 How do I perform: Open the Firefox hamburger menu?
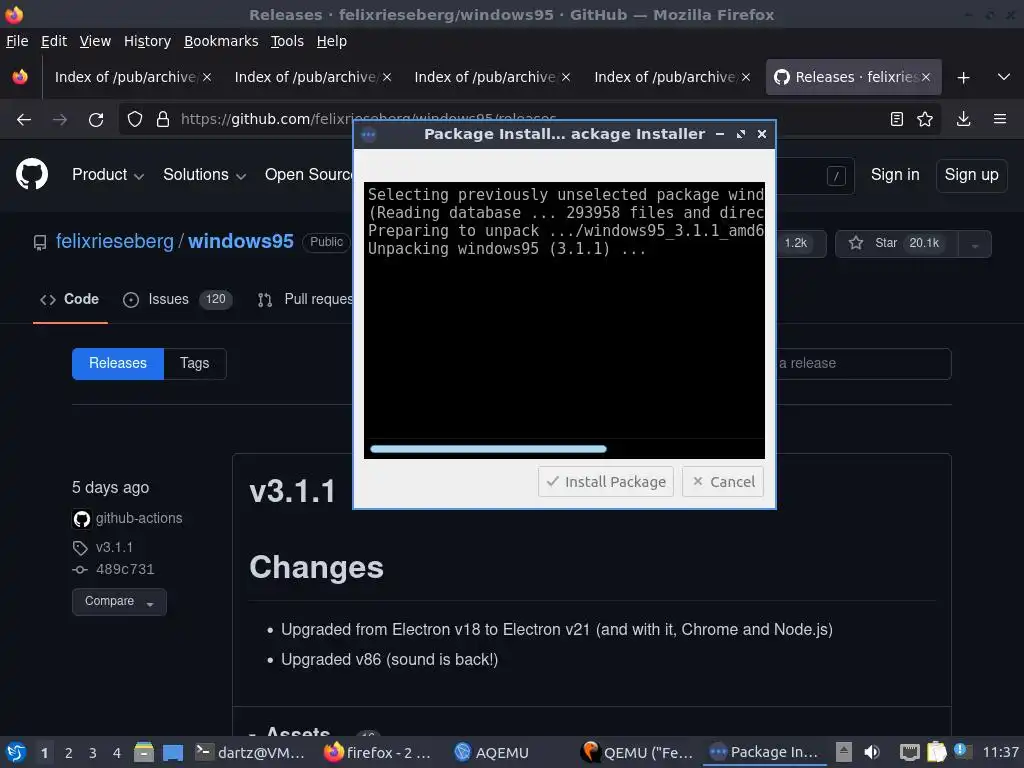point(1000,119)
